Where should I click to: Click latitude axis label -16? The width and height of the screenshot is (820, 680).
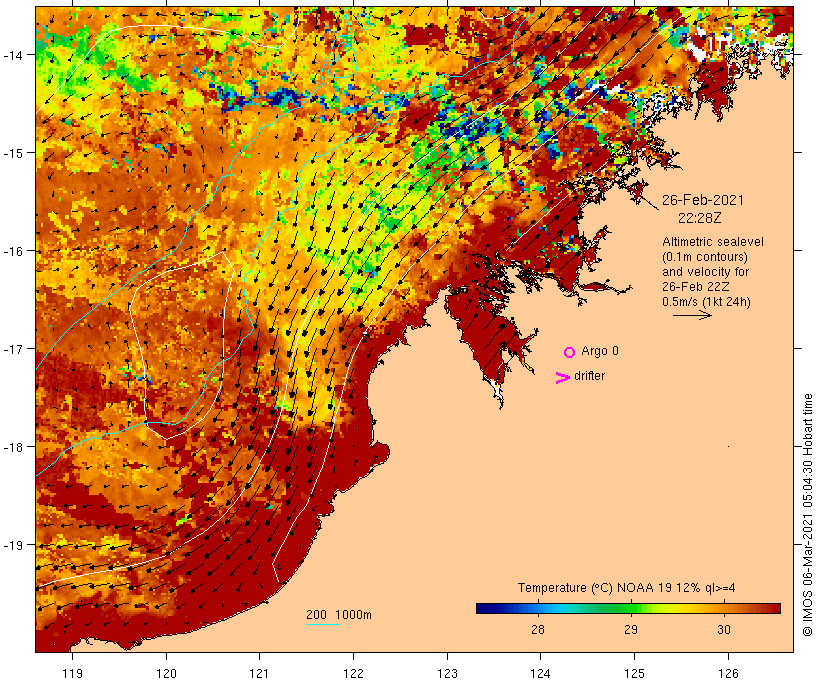pos(12,251)
